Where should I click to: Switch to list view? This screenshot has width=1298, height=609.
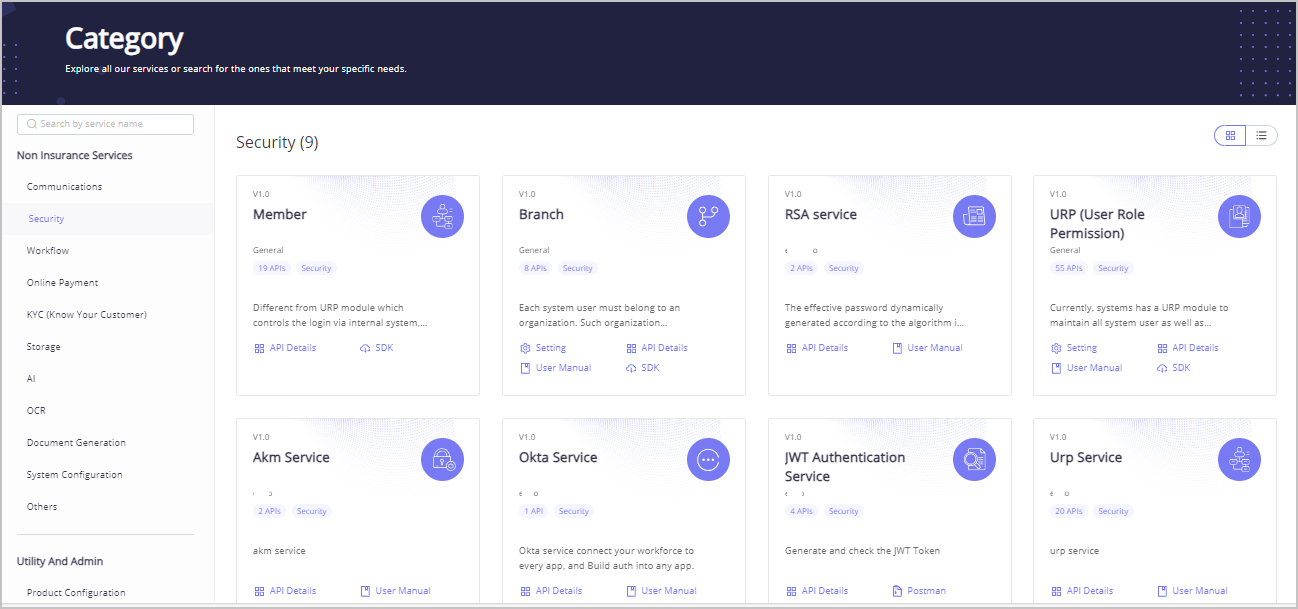(1262, 135)
